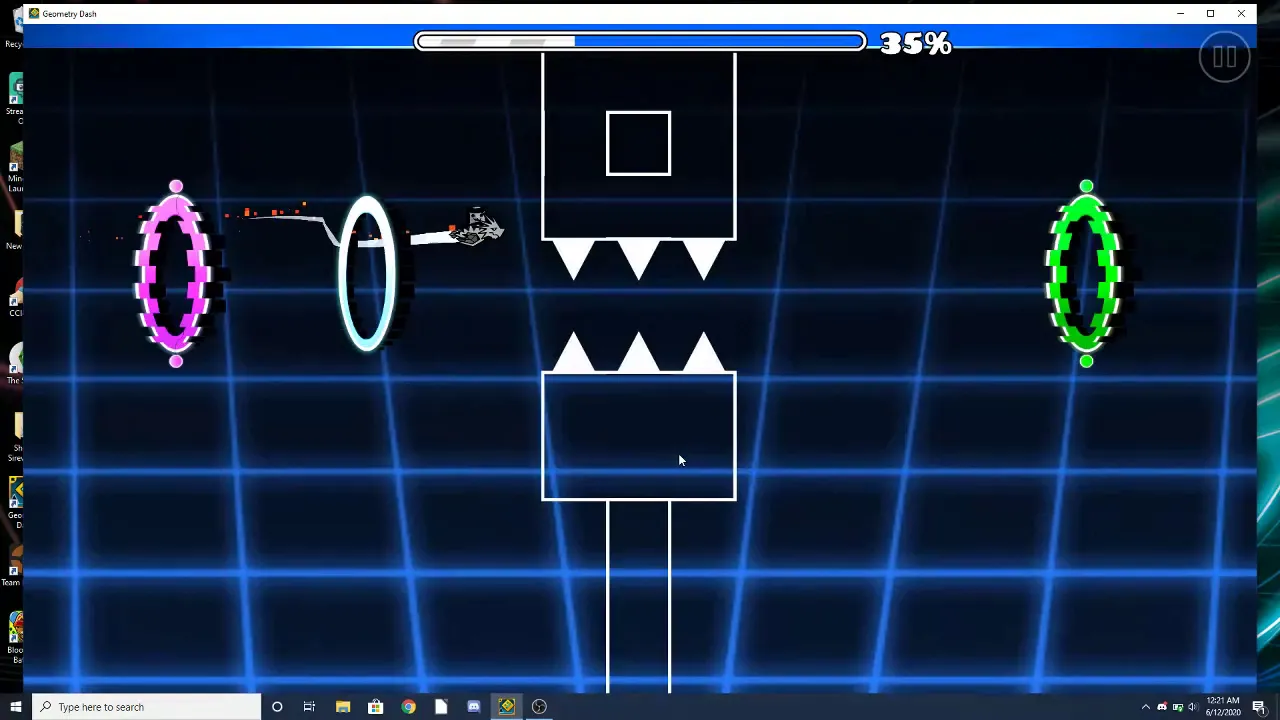Image resolution: width=1280 pixels, height=720 pixels.
Task: Open the Windows Start menu
Action: coord(15,707)
